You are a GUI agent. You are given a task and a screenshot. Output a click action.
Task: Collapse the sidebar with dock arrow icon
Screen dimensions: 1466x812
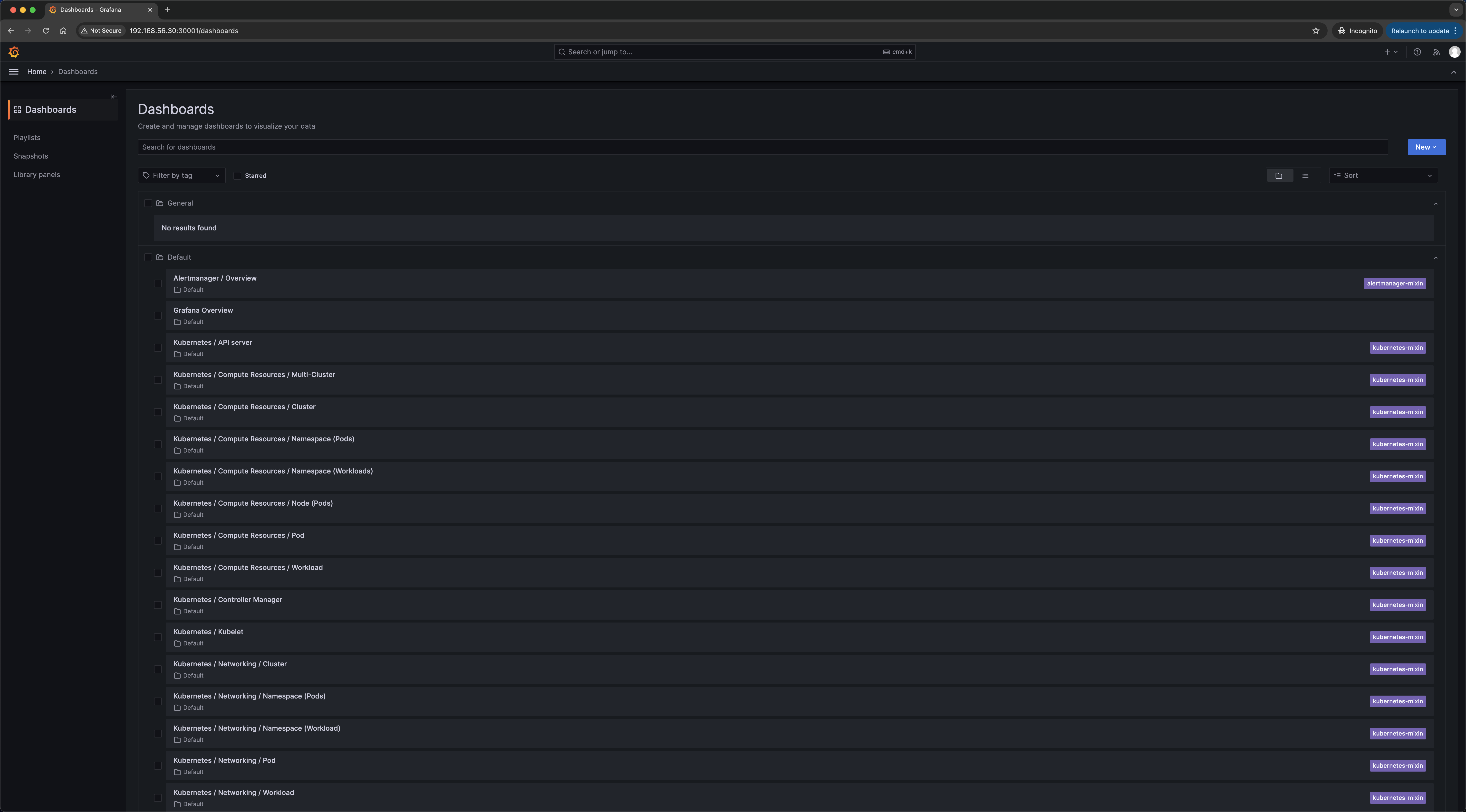pos(114,97)
